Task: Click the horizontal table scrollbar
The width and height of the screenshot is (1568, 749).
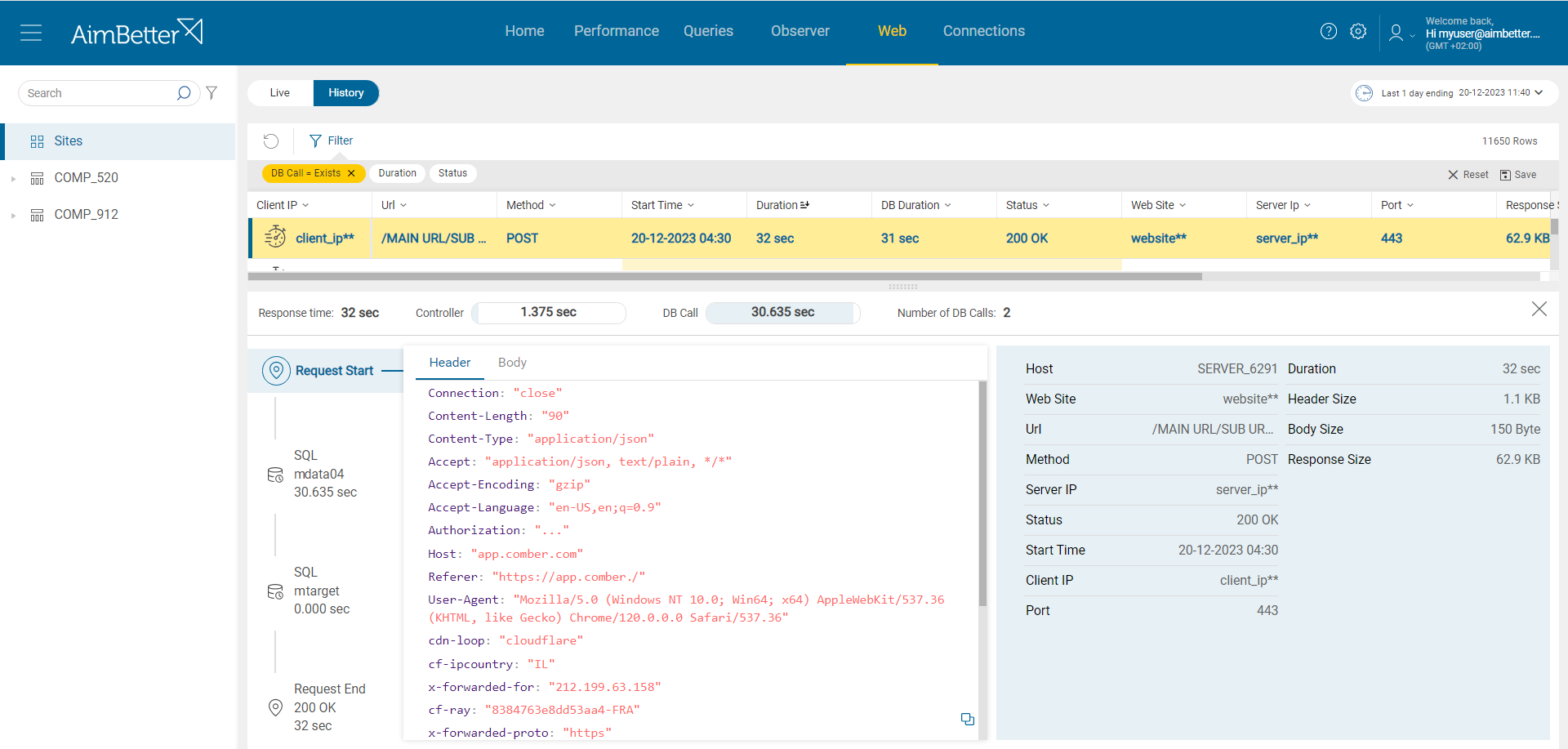Action: [725, 277]
